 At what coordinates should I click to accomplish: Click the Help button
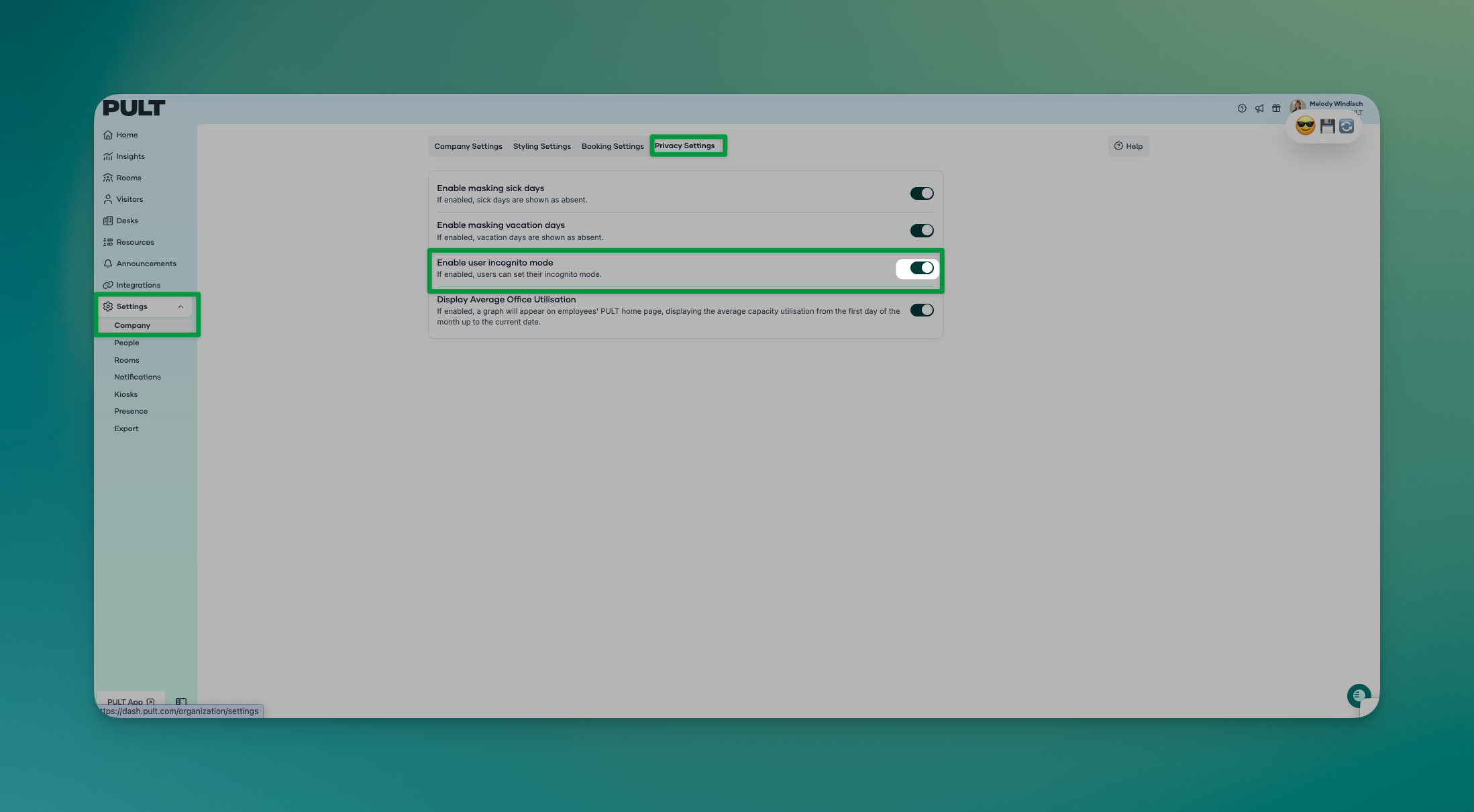tap(1128, 146)
